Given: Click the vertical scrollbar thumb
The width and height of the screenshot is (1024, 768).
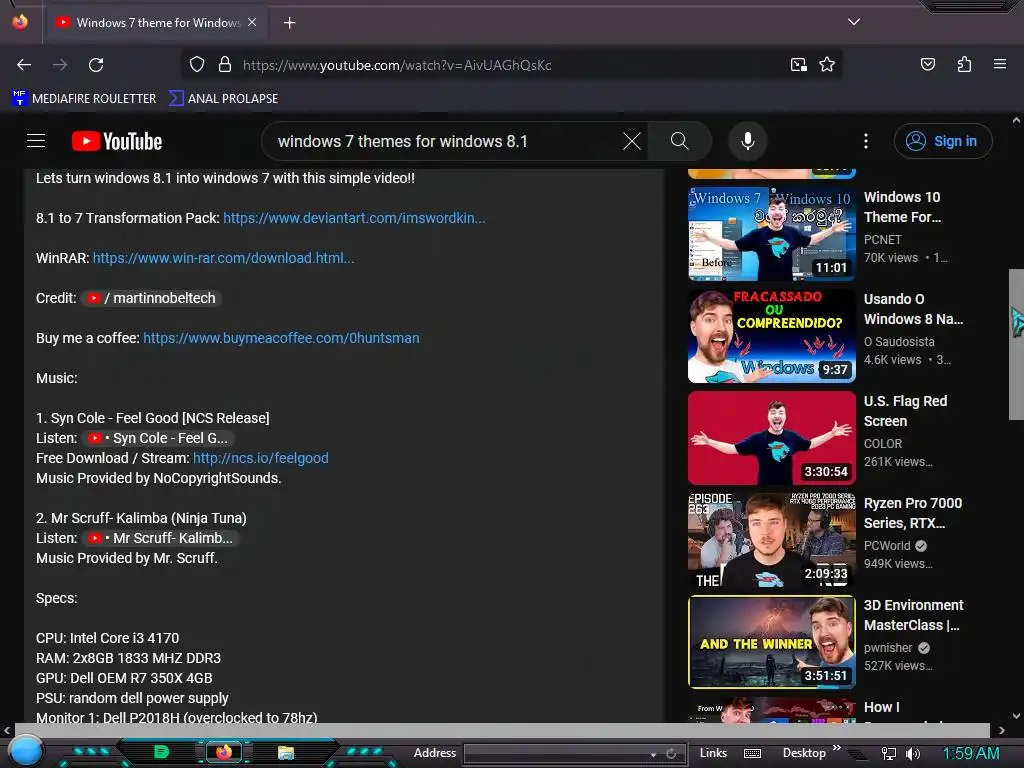Looking at the screenshot, I should (x=1016, y=345).
